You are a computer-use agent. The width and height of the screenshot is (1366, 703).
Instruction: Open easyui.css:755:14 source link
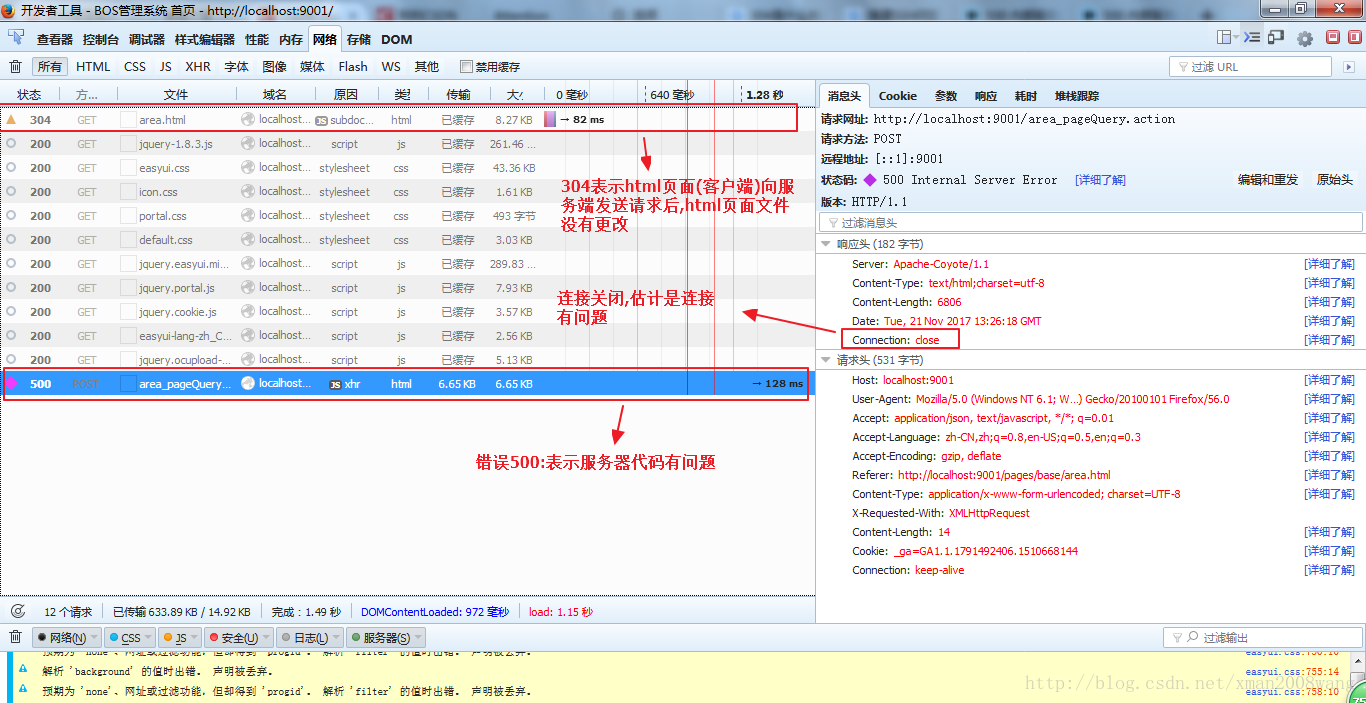click(x=1291, y=672)
